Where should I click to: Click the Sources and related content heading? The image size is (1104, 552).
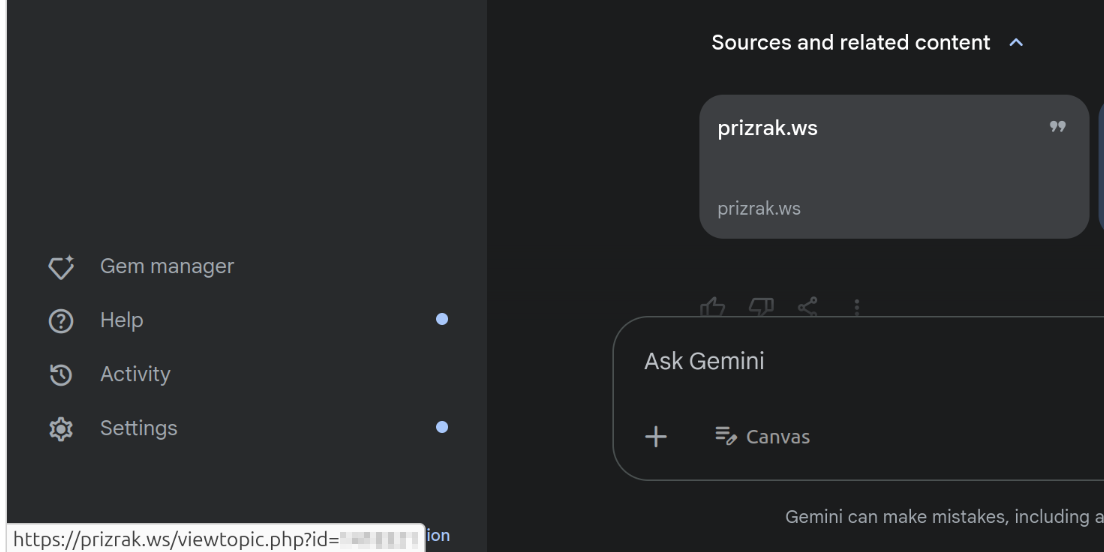click(x=851, y=43)
